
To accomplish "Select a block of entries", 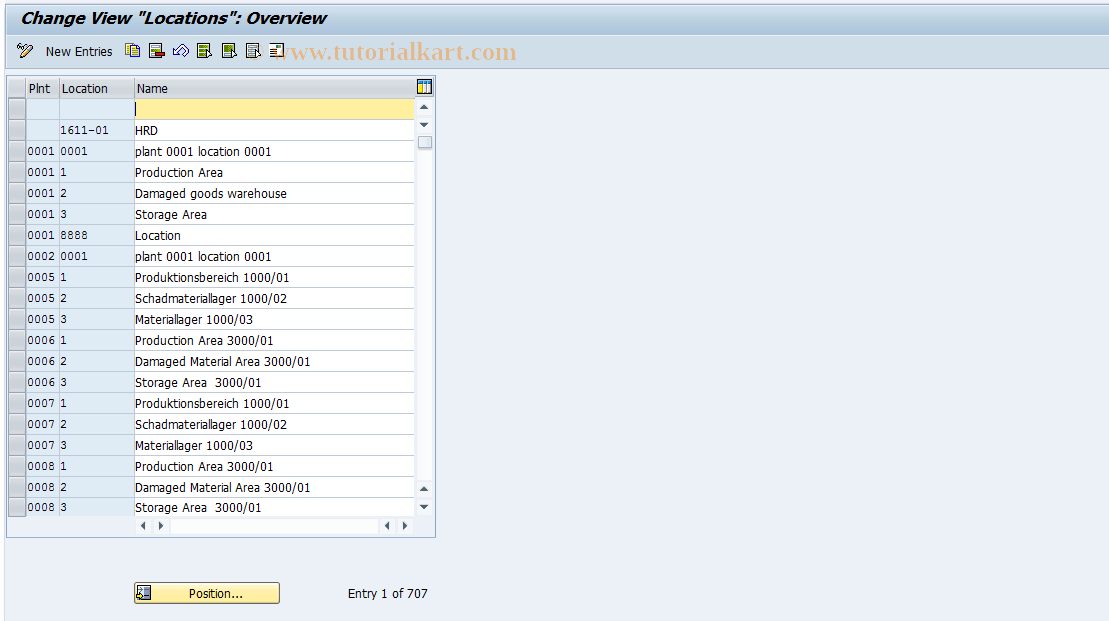I will pos(228,50).
